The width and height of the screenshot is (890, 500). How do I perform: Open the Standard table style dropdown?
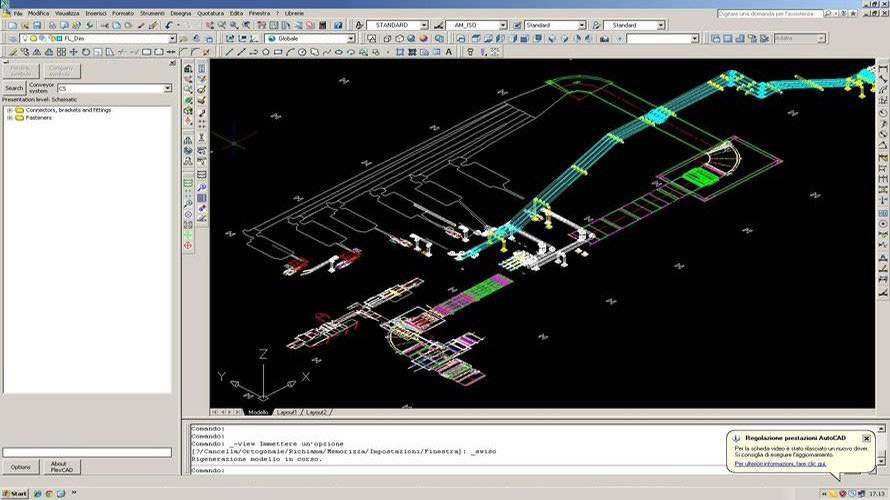582,25
